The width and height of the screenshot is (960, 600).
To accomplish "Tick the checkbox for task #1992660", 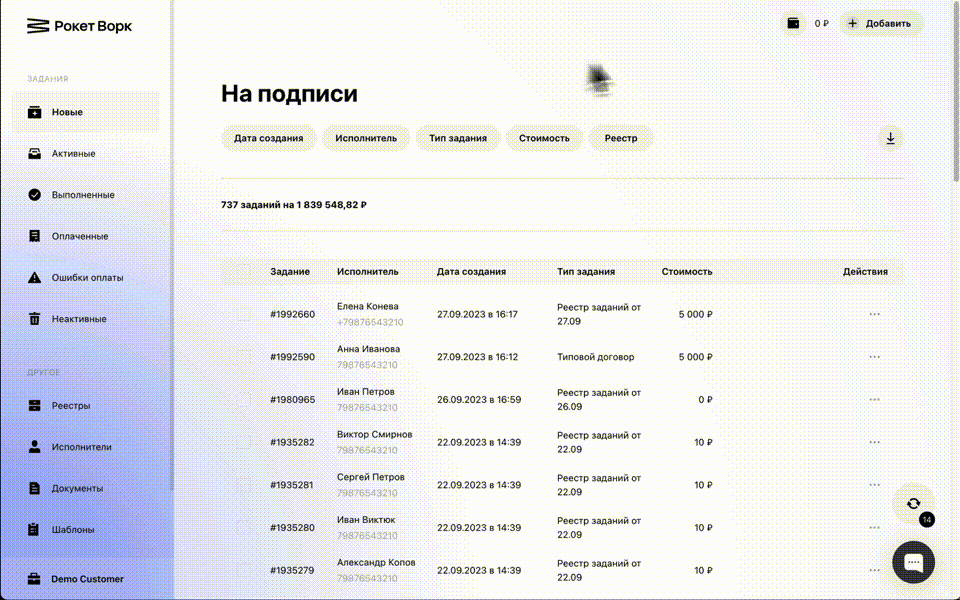I will [244, 314].
